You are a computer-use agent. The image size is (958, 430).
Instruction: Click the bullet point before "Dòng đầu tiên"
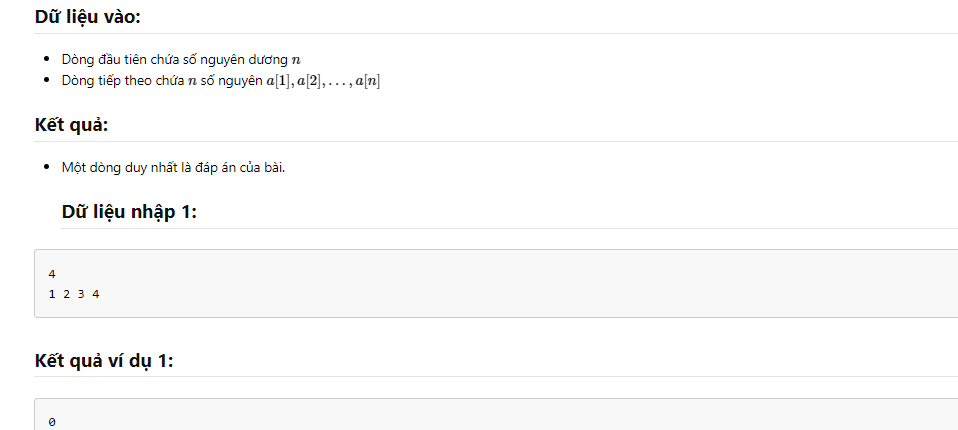click(x=46, y=59)
